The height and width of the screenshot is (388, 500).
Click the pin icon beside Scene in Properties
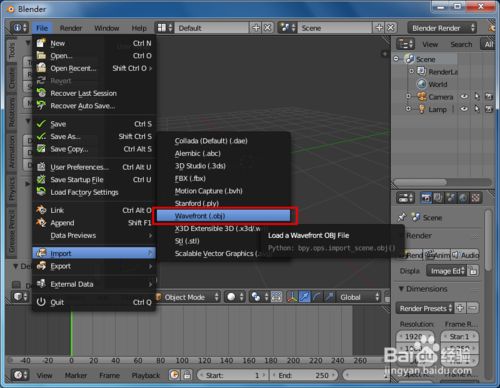pos(402,217)
